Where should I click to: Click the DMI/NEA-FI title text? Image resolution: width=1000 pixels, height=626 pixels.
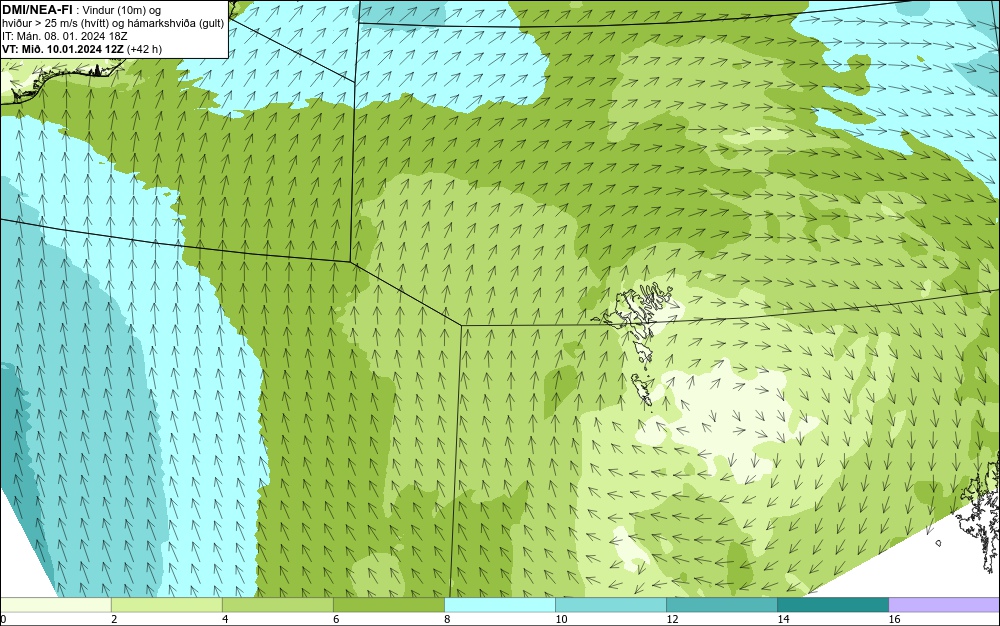coord(36,10)
